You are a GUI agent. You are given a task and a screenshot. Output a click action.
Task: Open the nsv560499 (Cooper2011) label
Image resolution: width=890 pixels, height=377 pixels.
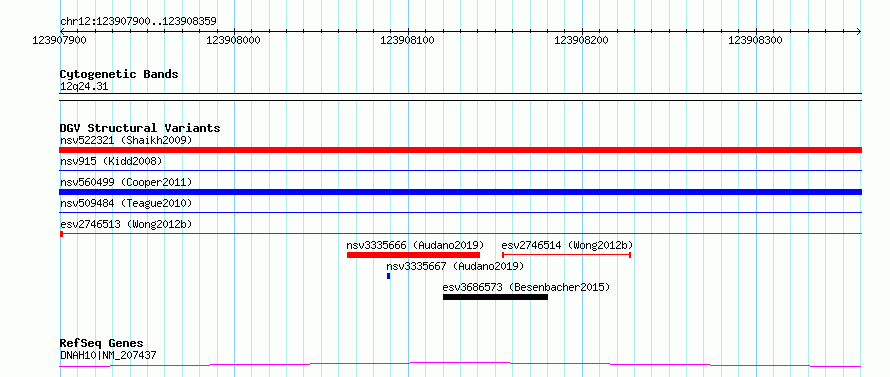click(x=126, y=182)
